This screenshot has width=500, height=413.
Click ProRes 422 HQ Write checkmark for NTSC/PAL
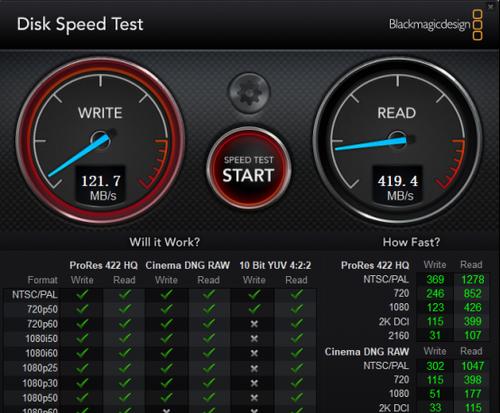pos(82,294)
